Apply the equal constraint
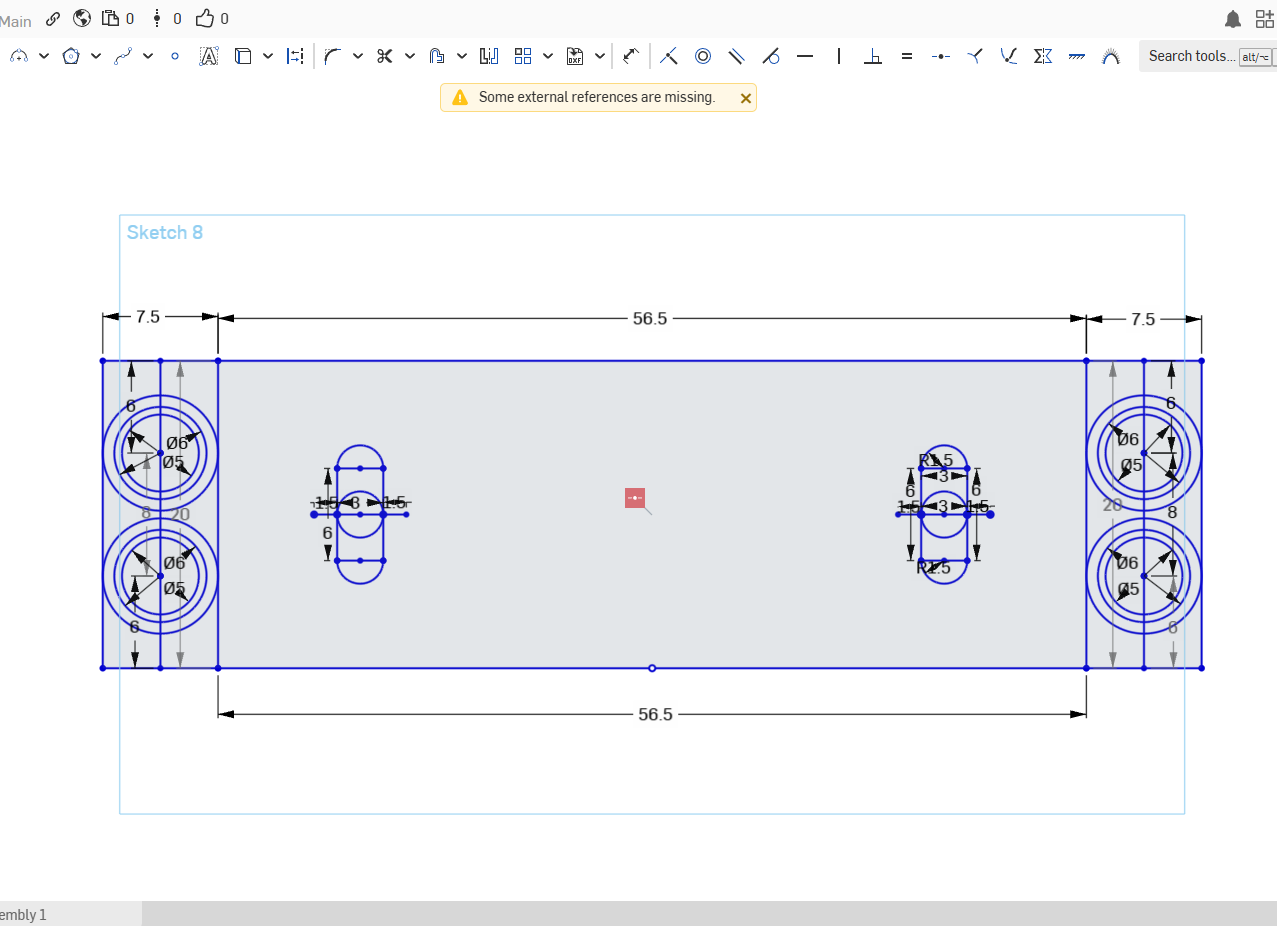The width and height of the screenshot is (1277, 926). 907,56
